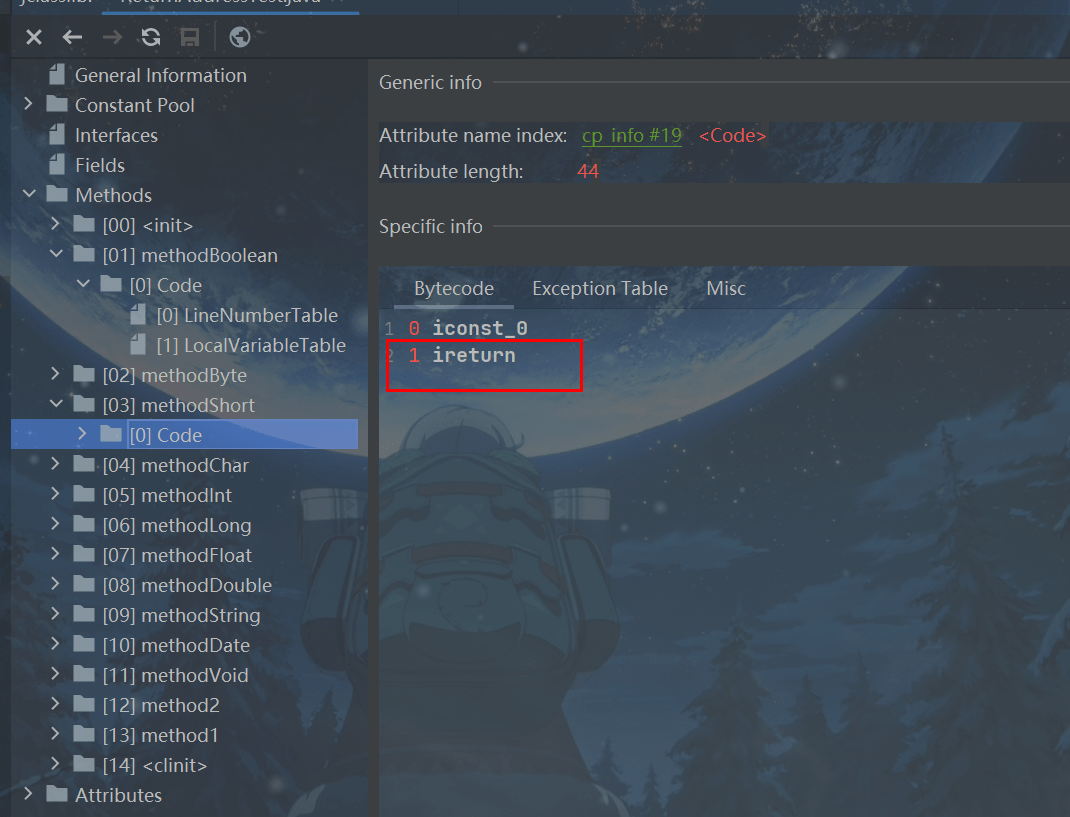Select the LineNumberTable file icon
Image resolution: width=1070 pixels, height=817 pixels.
[138, 315]
